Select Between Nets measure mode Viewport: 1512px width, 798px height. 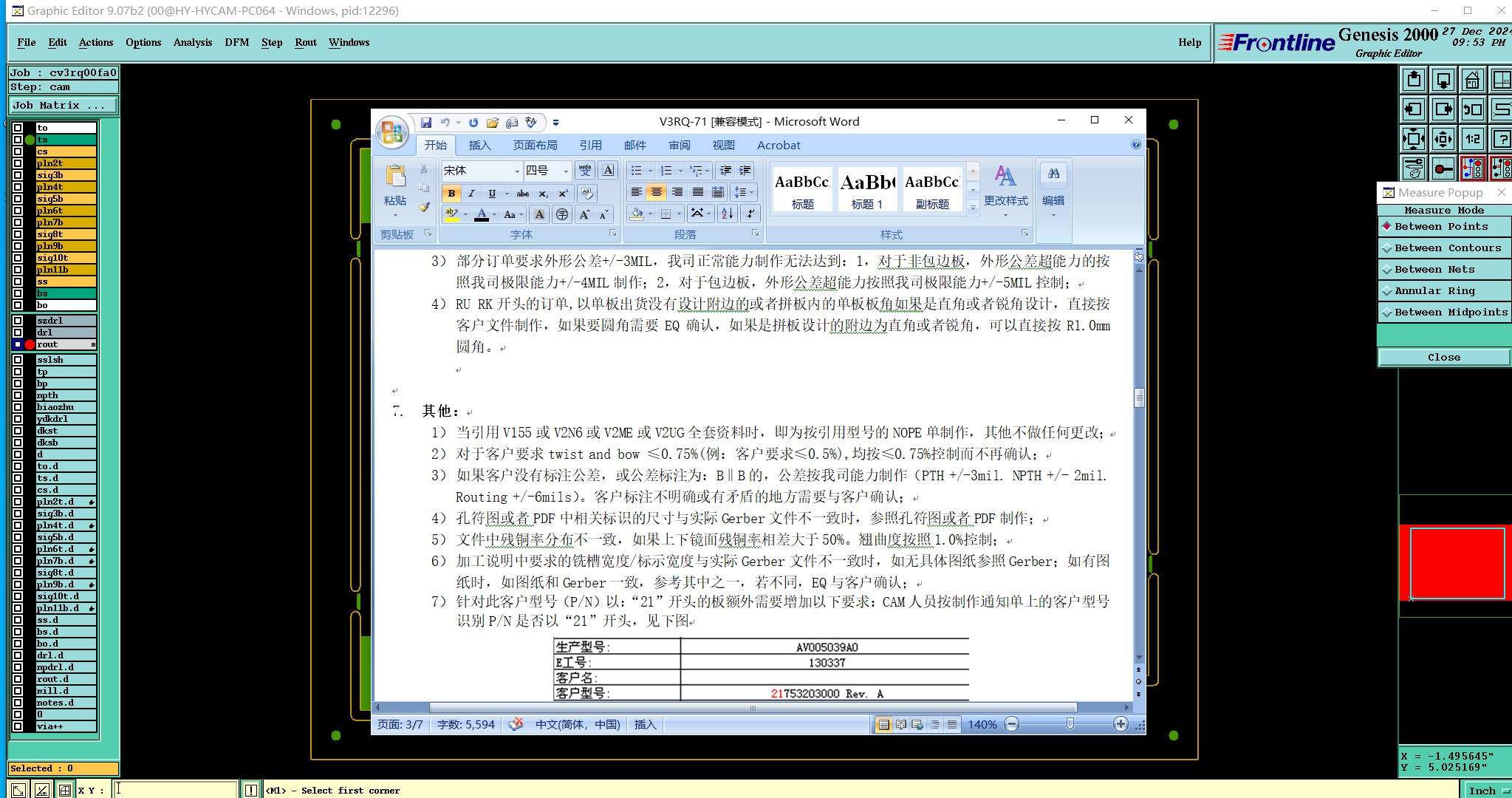coord(1444,270)
